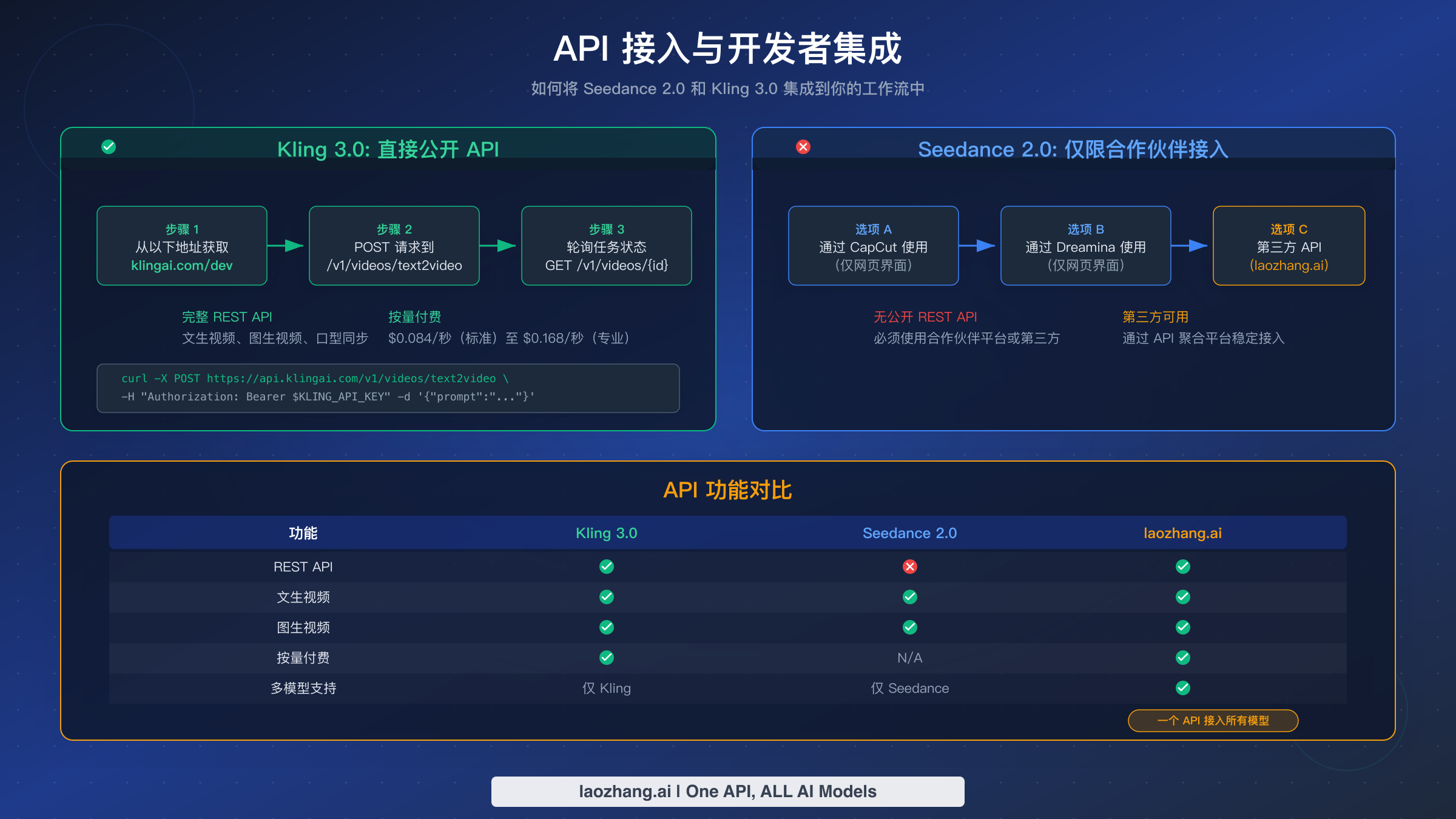Viewport: 1456px width, 819px height.
Task: Toggle the Kling 3.0 REST API checkmark
Action: point(606,567)
